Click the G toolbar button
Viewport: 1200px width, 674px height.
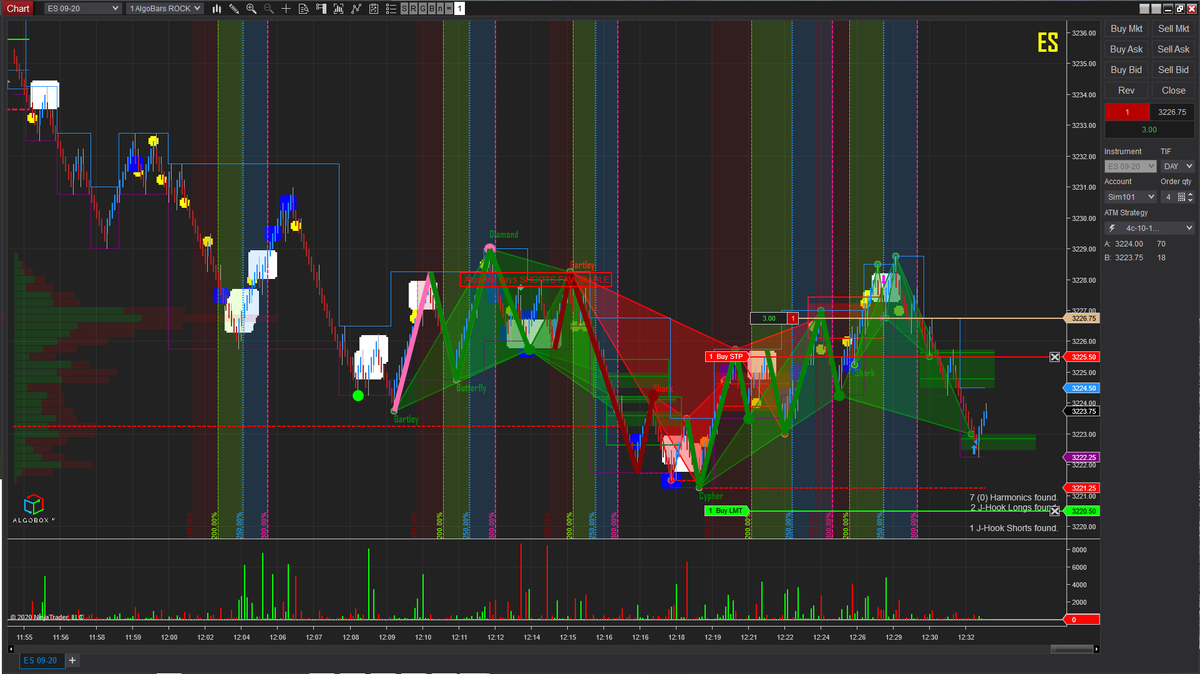(x=423, y=9)
